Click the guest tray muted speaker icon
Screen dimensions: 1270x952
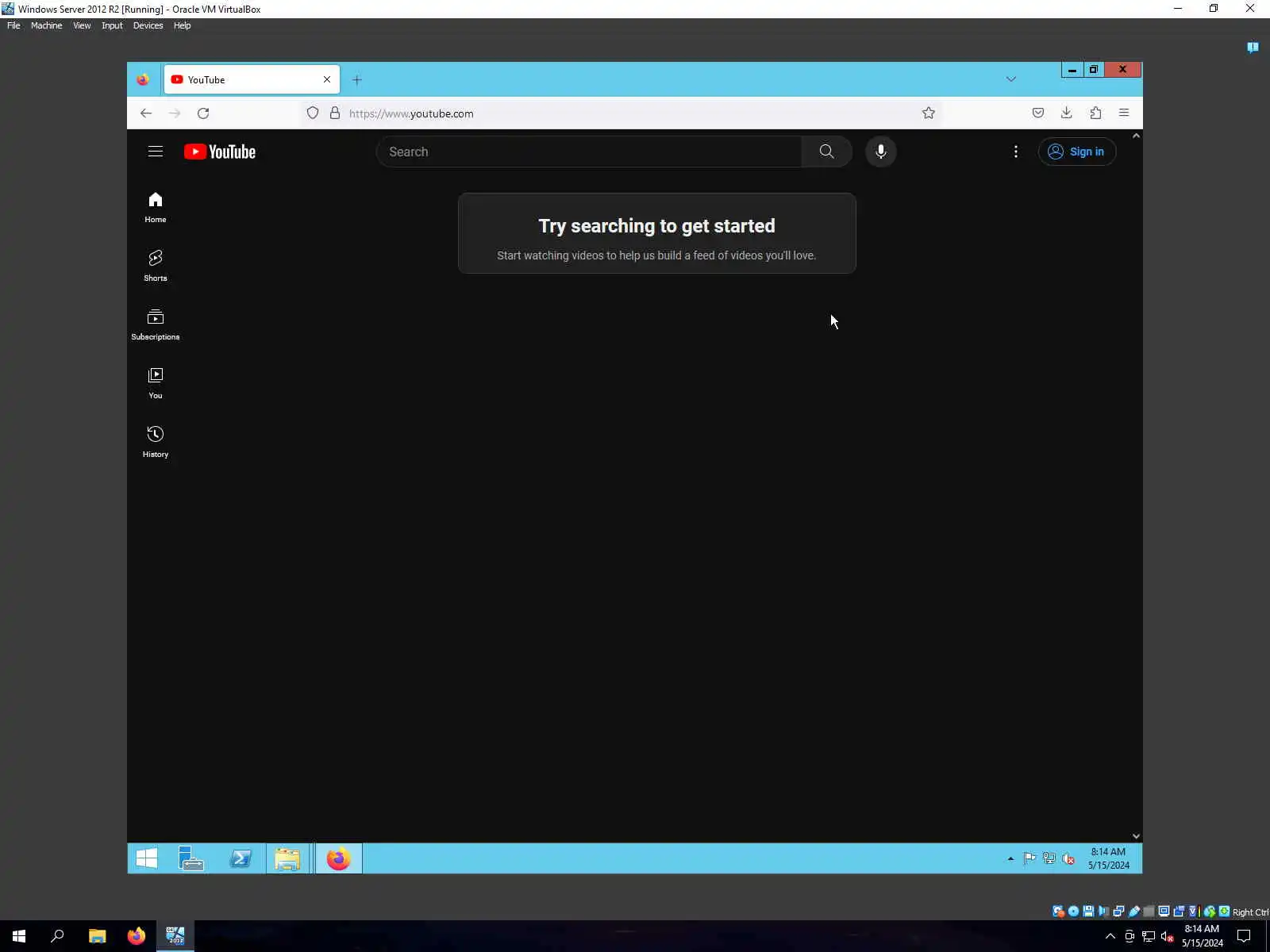point(1068,858)
